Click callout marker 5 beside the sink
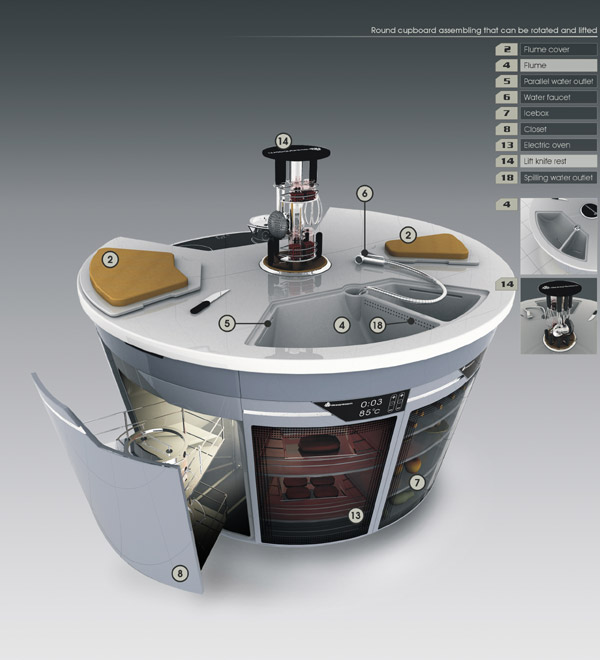 point(228,323)
